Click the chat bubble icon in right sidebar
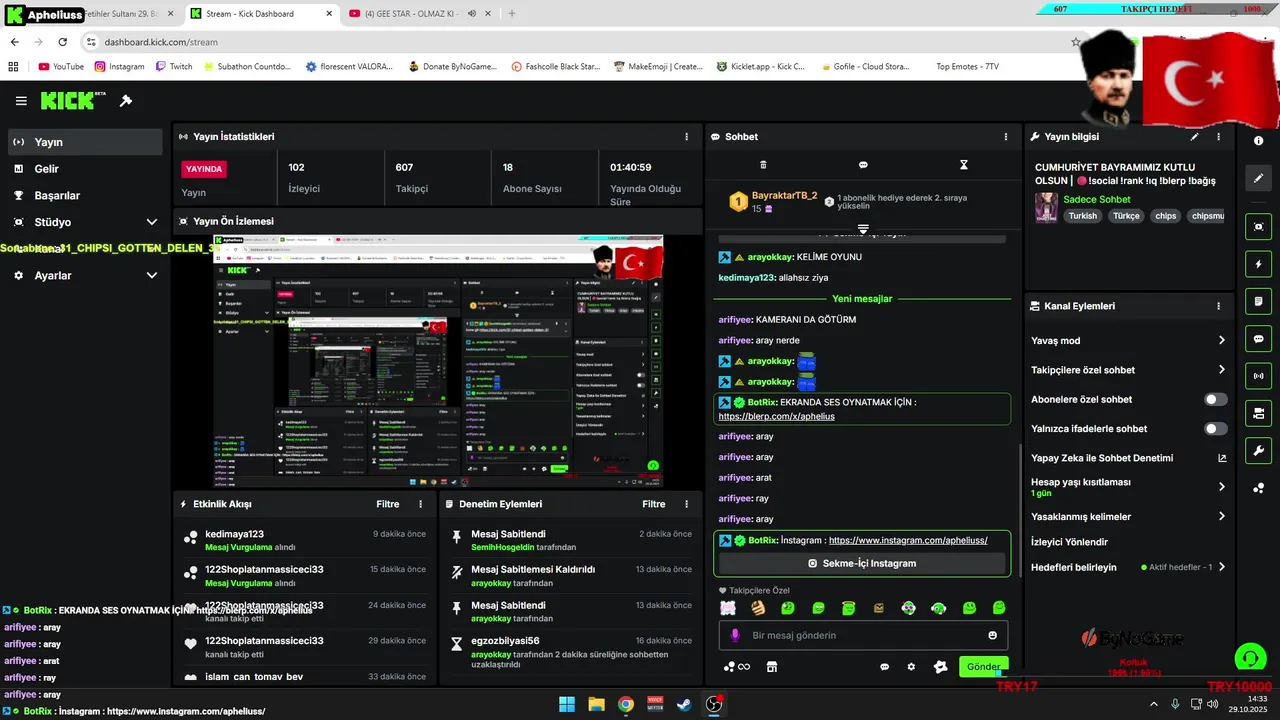The image size is (1280, 720). tap(1259, 339)
